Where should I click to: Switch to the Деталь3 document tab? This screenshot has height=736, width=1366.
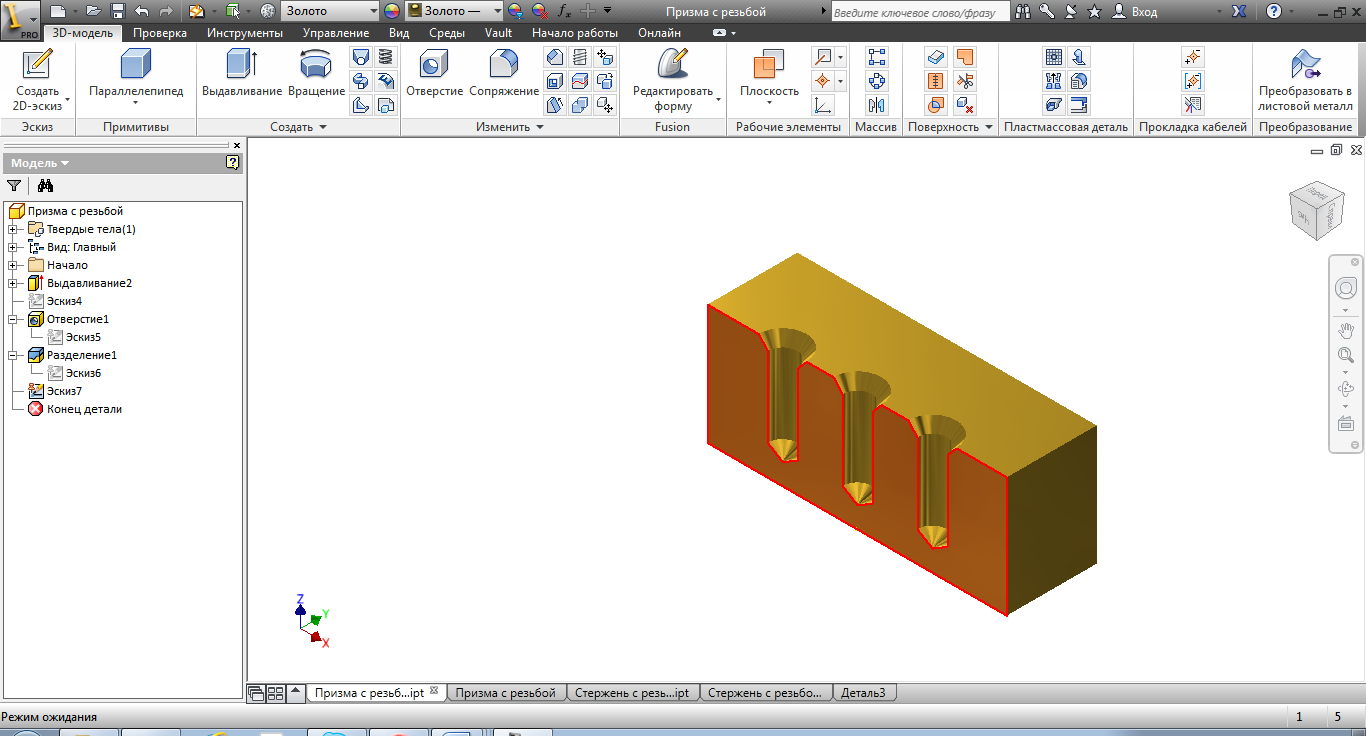tap(863, 692)
